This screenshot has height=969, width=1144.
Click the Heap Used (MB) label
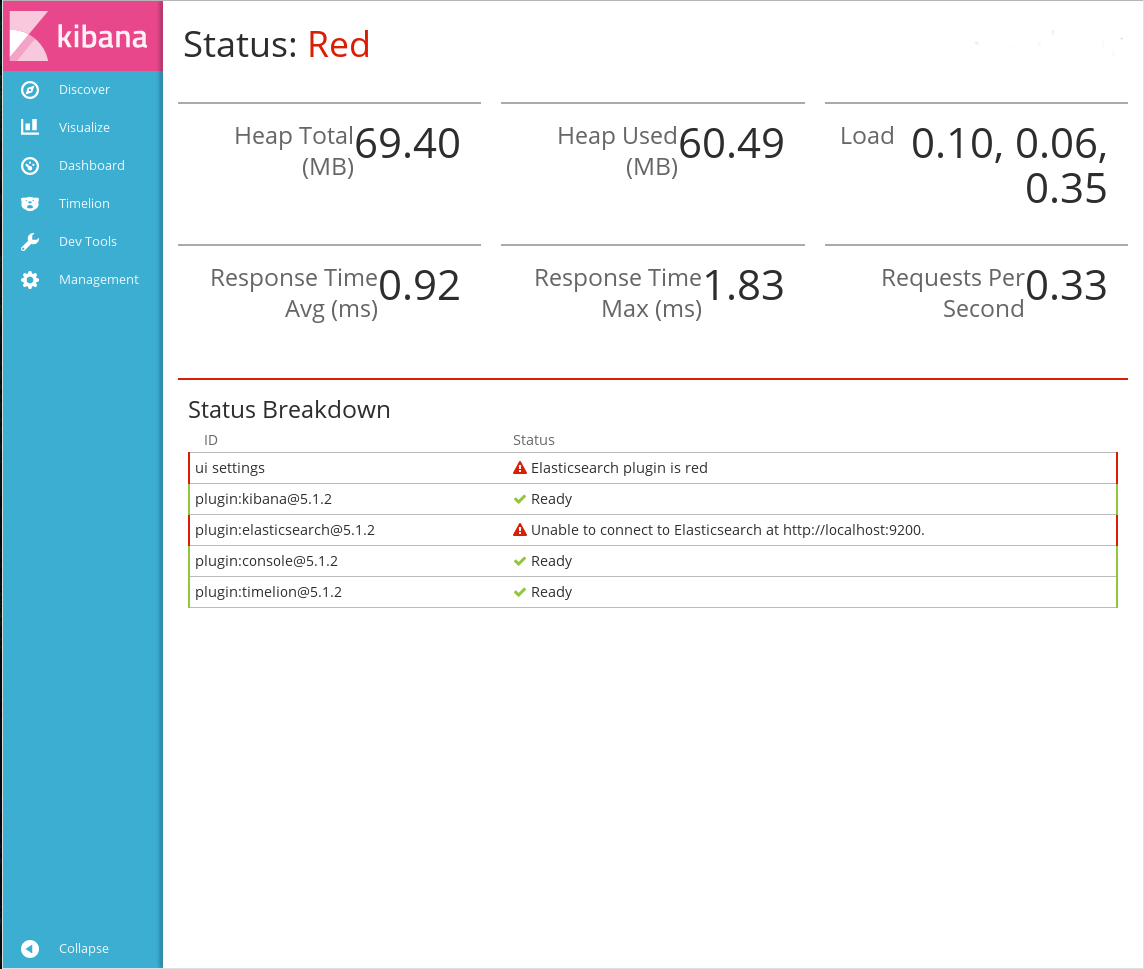tap(617, 151)
